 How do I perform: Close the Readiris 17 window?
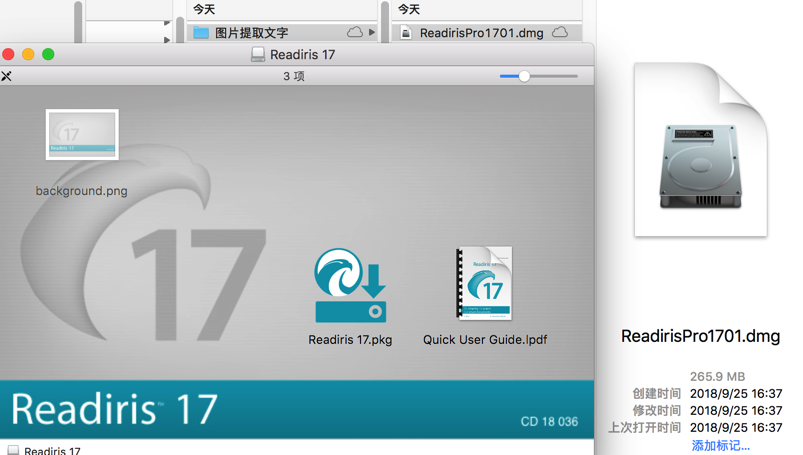click(8, 54)
